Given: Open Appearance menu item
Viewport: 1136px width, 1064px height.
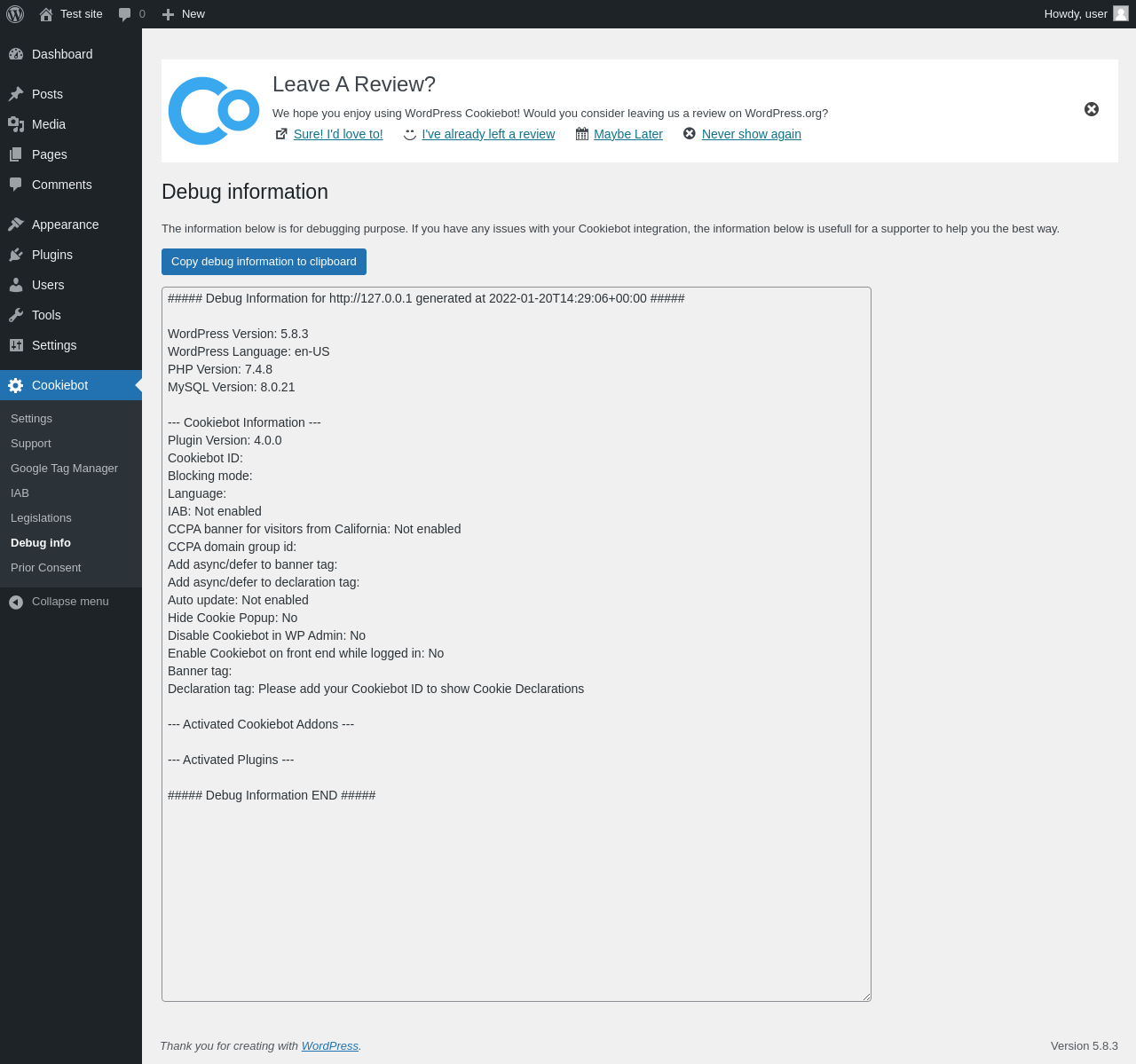Looking at the screenshot, I should pos(71,225).
